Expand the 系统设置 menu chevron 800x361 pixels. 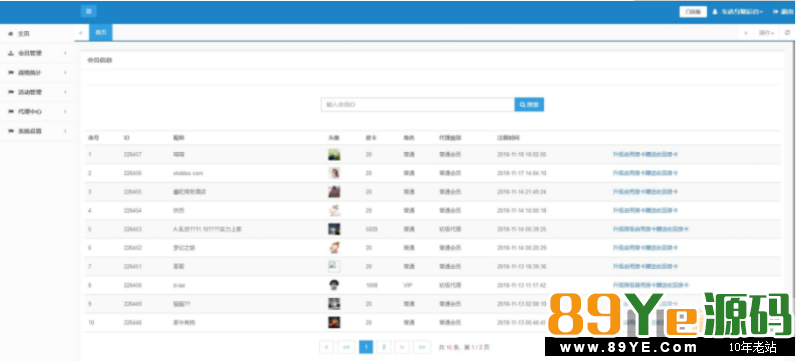coord(65,131)
